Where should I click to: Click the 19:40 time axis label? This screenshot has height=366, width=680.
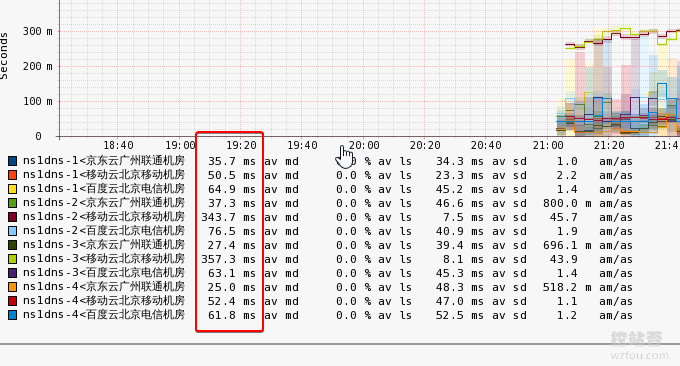coord(302,145)
